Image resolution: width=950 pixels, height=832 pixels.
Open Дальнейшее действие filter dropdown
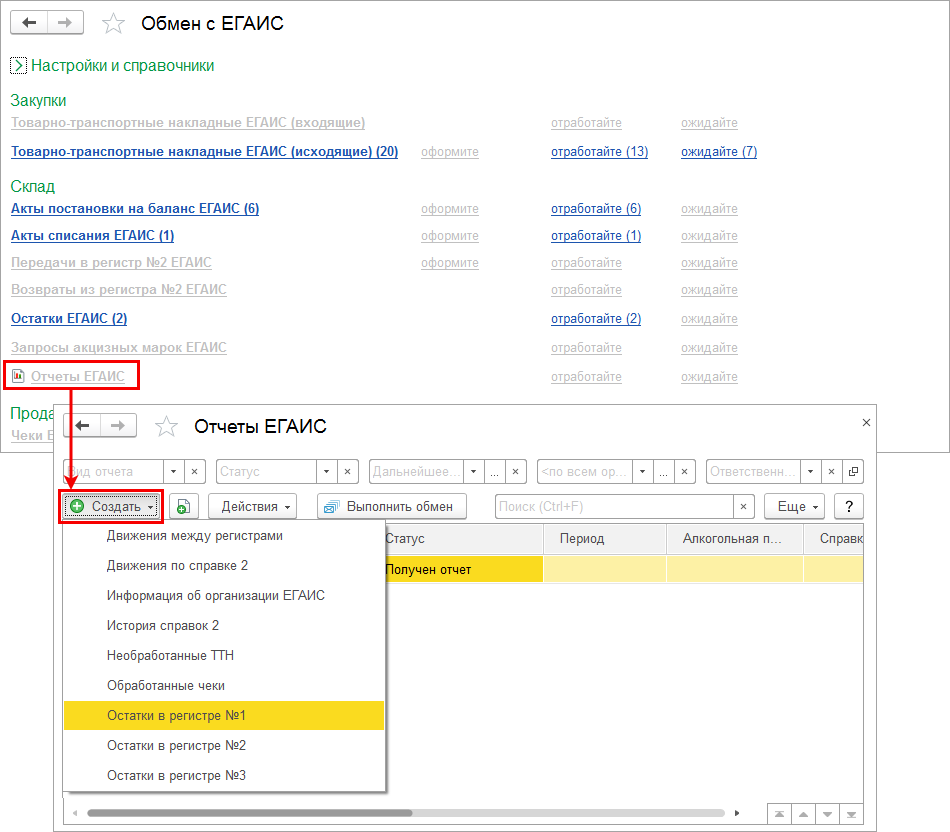474,471
